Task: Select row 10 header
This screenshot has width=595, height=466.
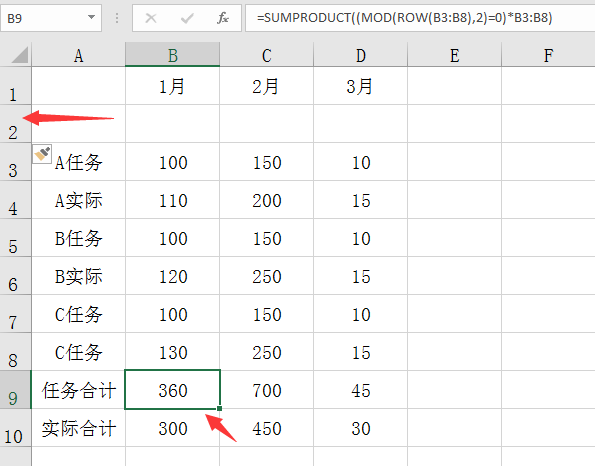Action: [16, 427]
